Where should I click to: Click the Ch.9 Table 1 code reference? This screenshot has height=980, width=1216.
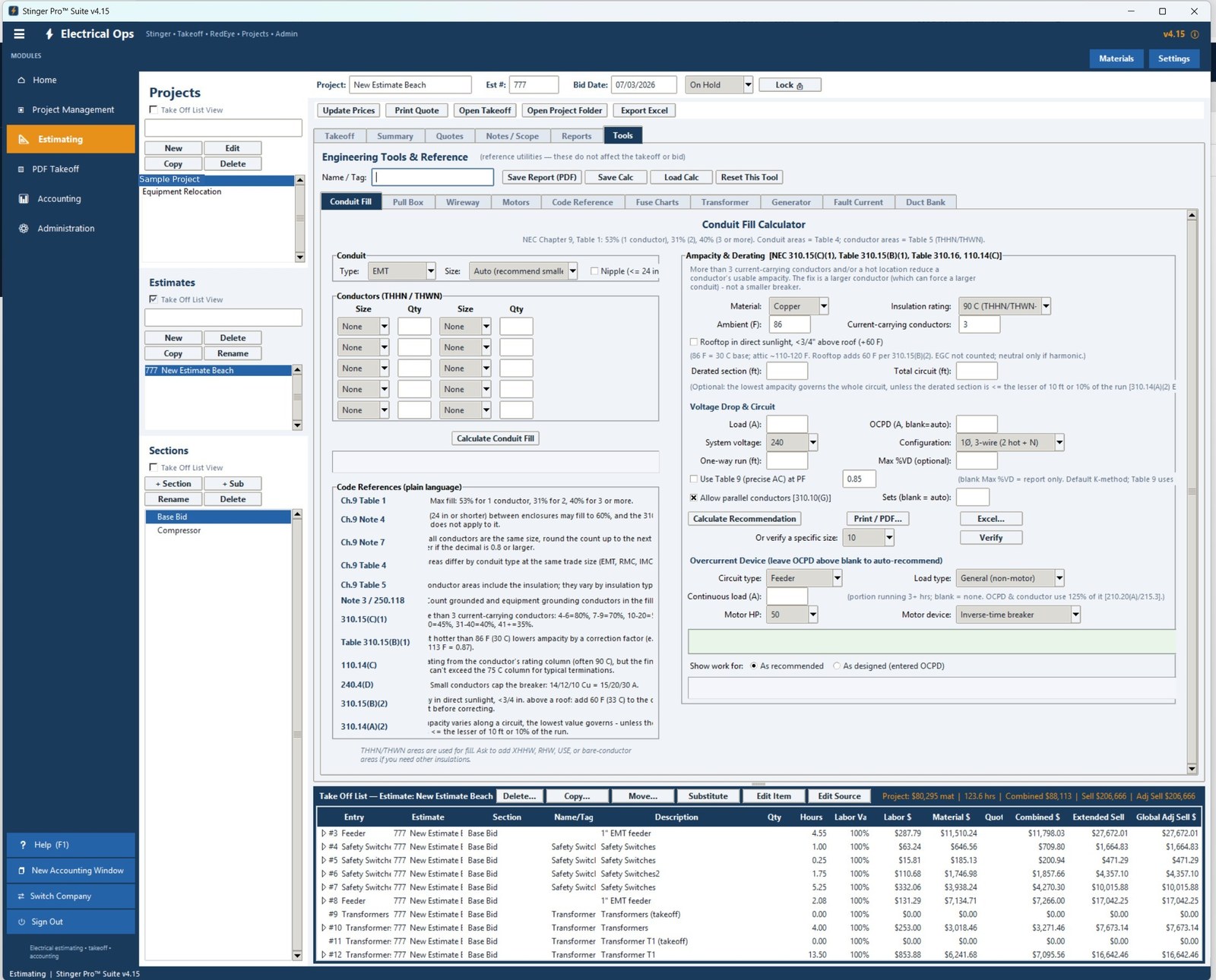pyautogui.click(x=363, y=501)
